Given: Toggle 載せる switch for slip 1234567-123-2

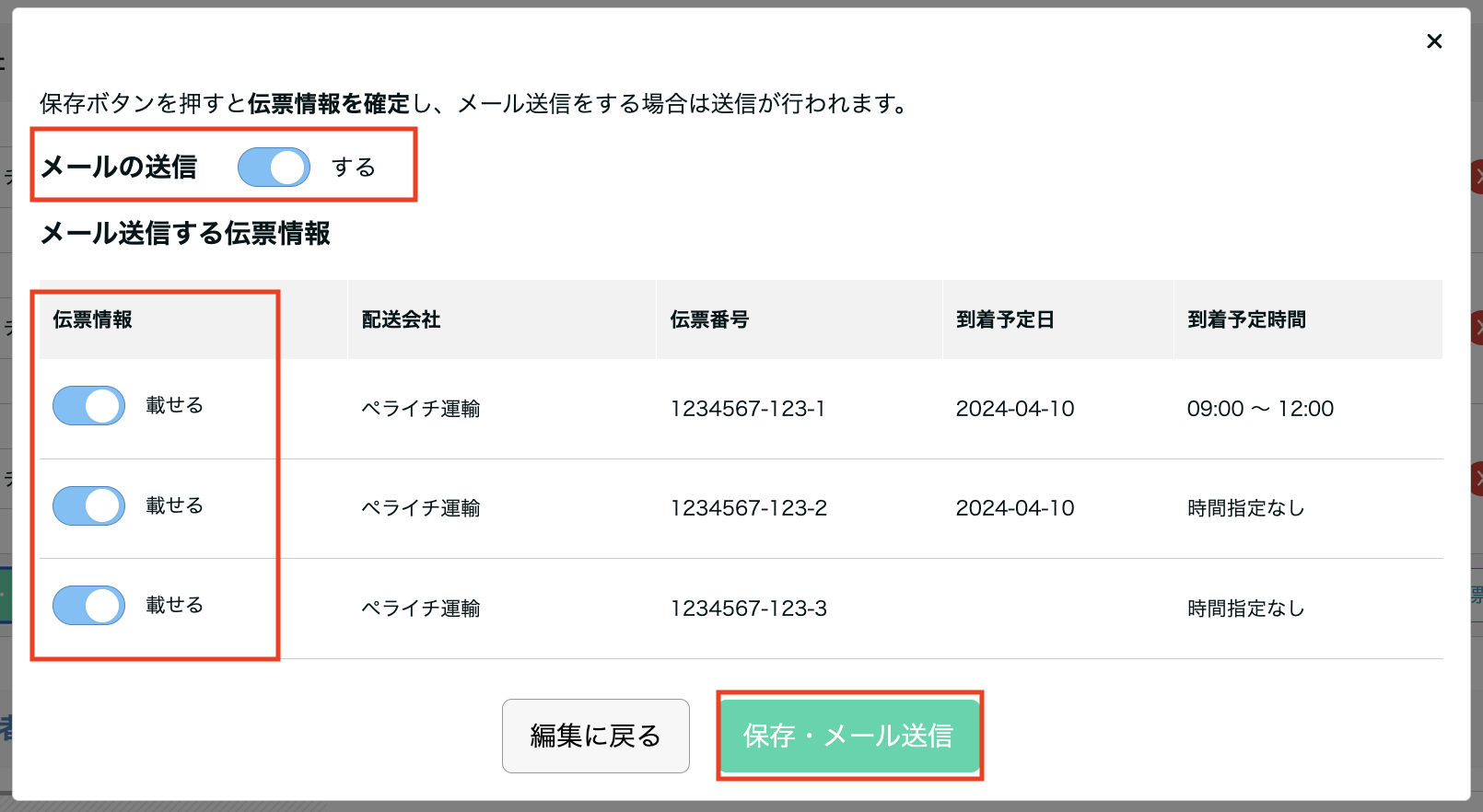Looking at the screenshot, I should pos(88,506).
